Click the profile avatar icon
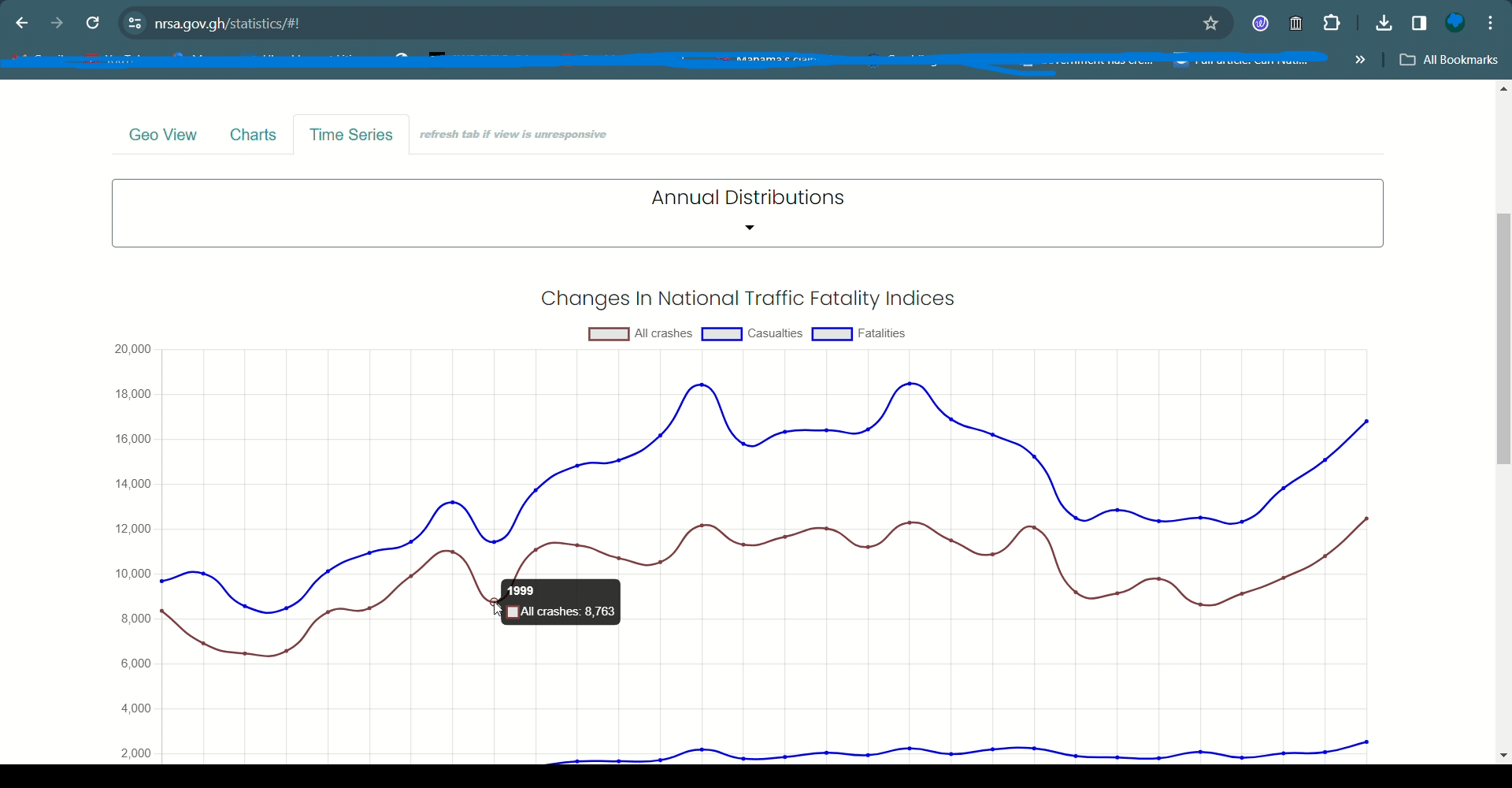The image size is (1512, 788). tap(1455, 24)
